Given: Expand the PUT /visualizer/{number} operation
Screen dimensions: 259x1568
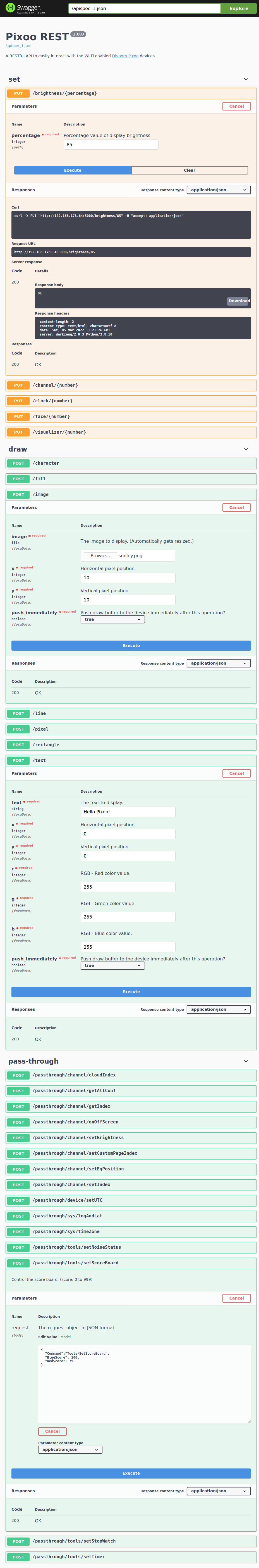Looking at the screenshot, I should point(131,432).
